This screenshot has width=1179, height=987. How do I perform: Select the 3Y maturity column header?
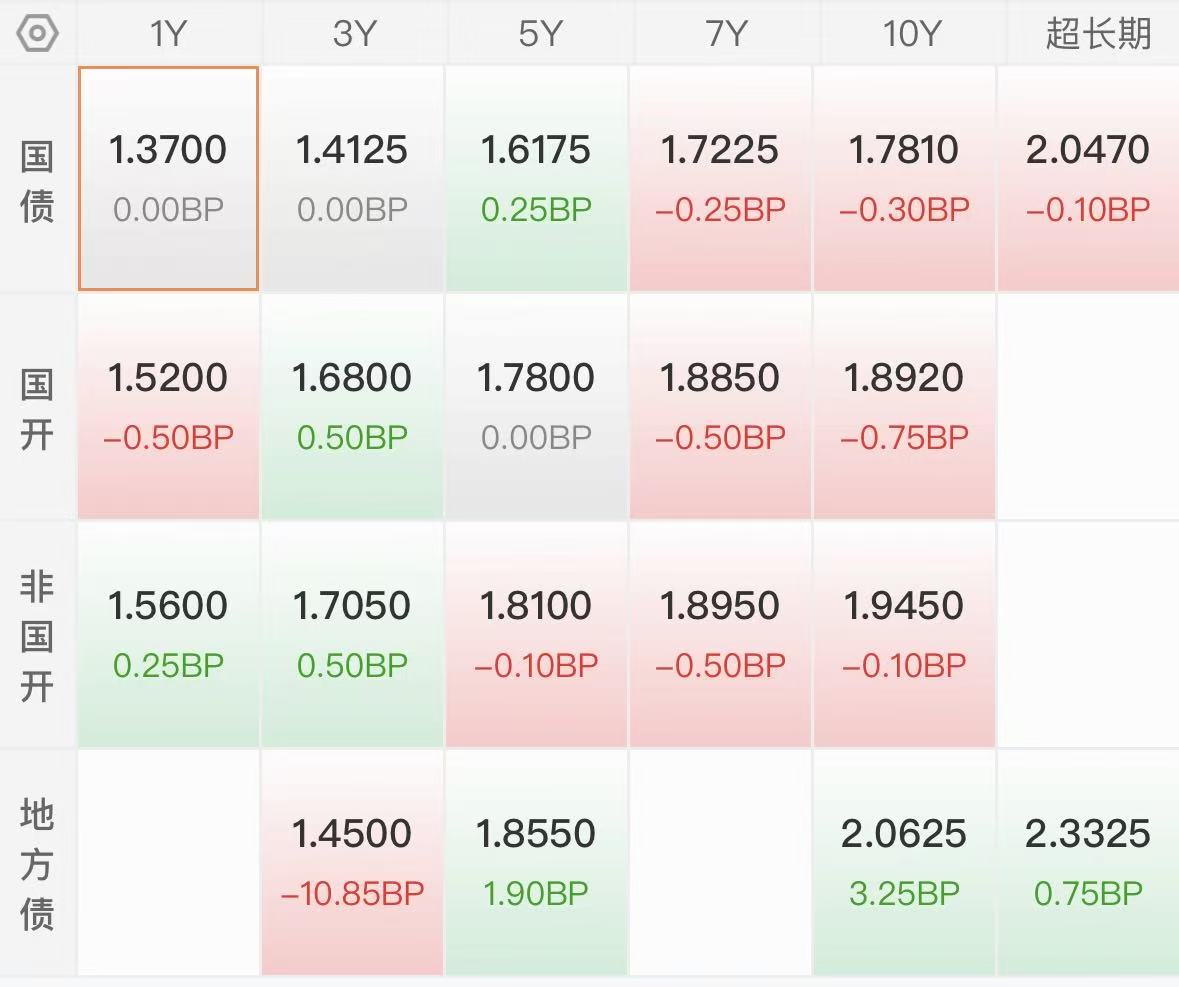(353, 34)
